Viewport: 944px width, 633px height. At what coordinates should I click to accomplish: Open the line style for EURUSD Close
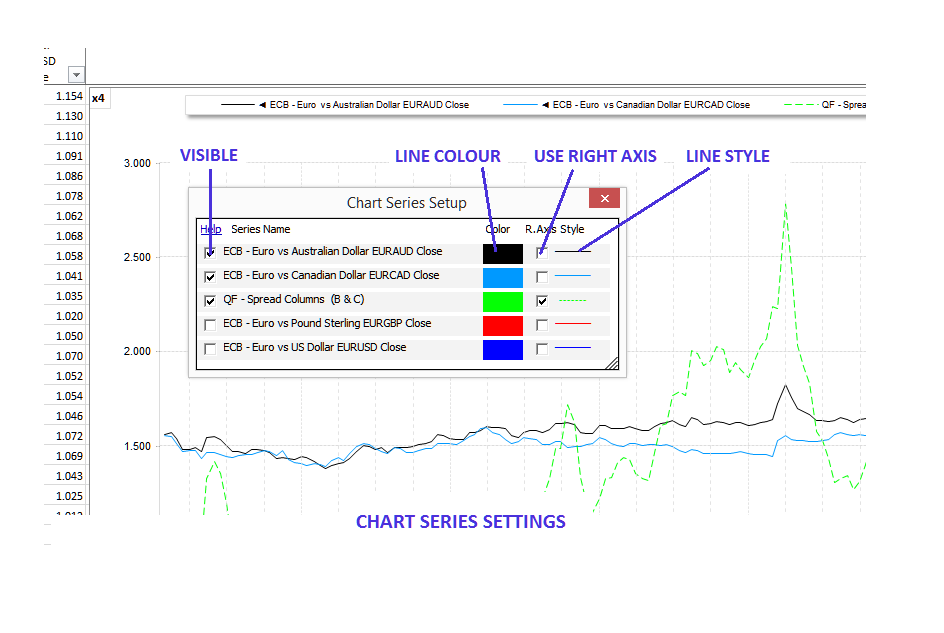(x=573, y=348)
